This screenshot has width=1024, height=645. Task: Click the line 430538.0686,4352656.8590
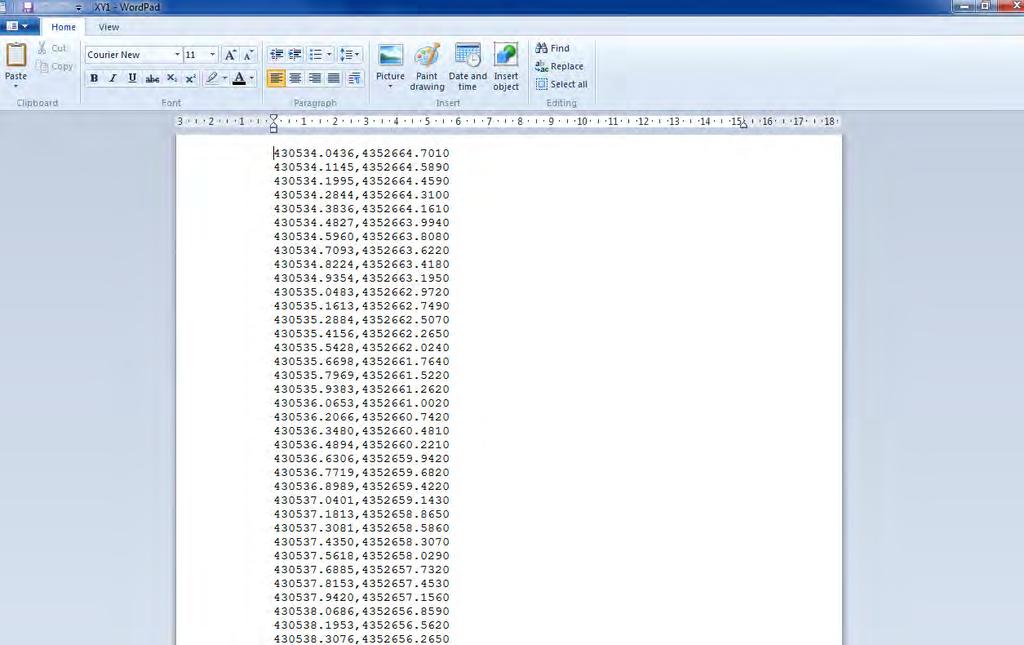point(361,611)
